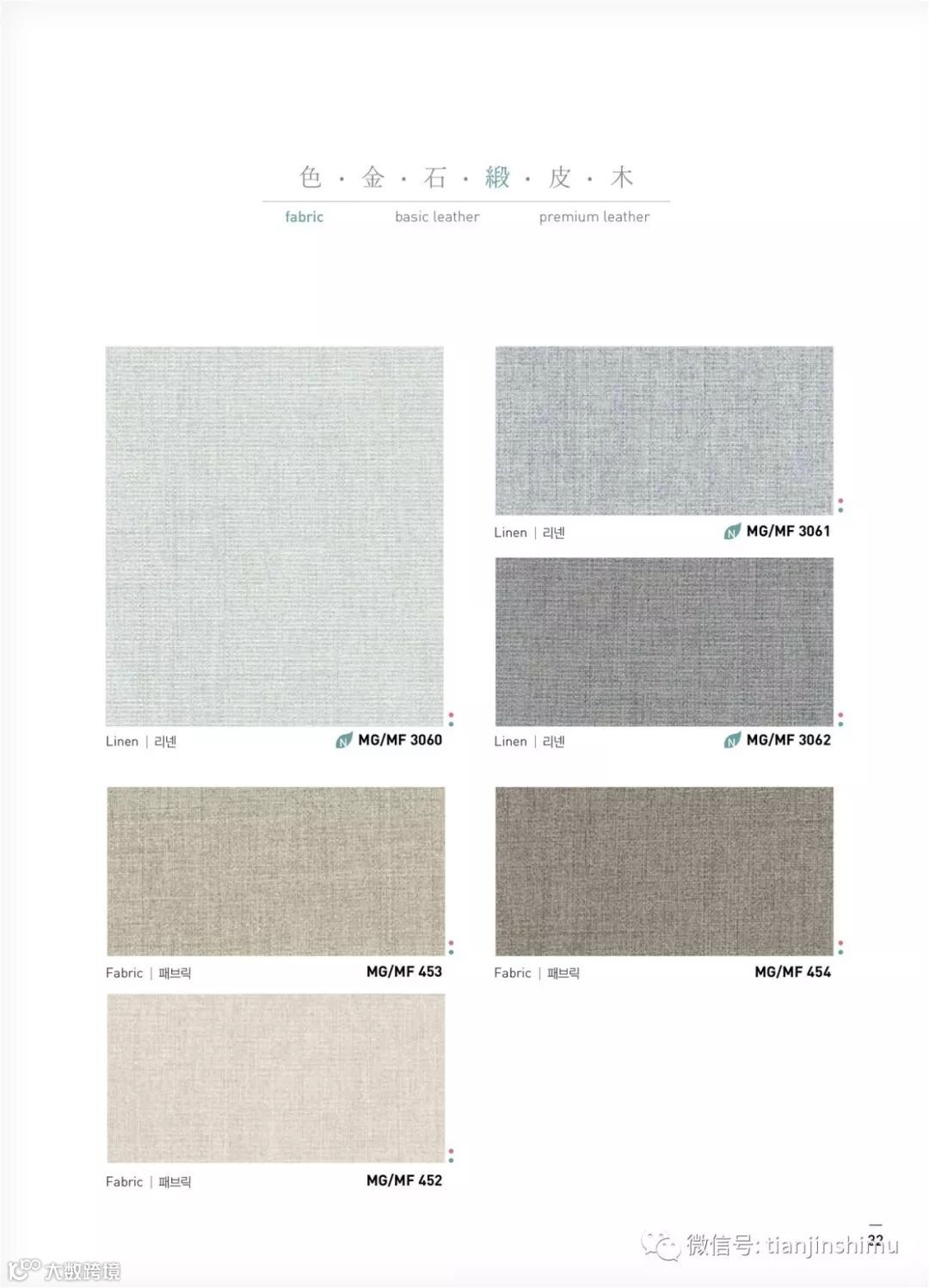Select the fabric category tab

click(305, 217)
